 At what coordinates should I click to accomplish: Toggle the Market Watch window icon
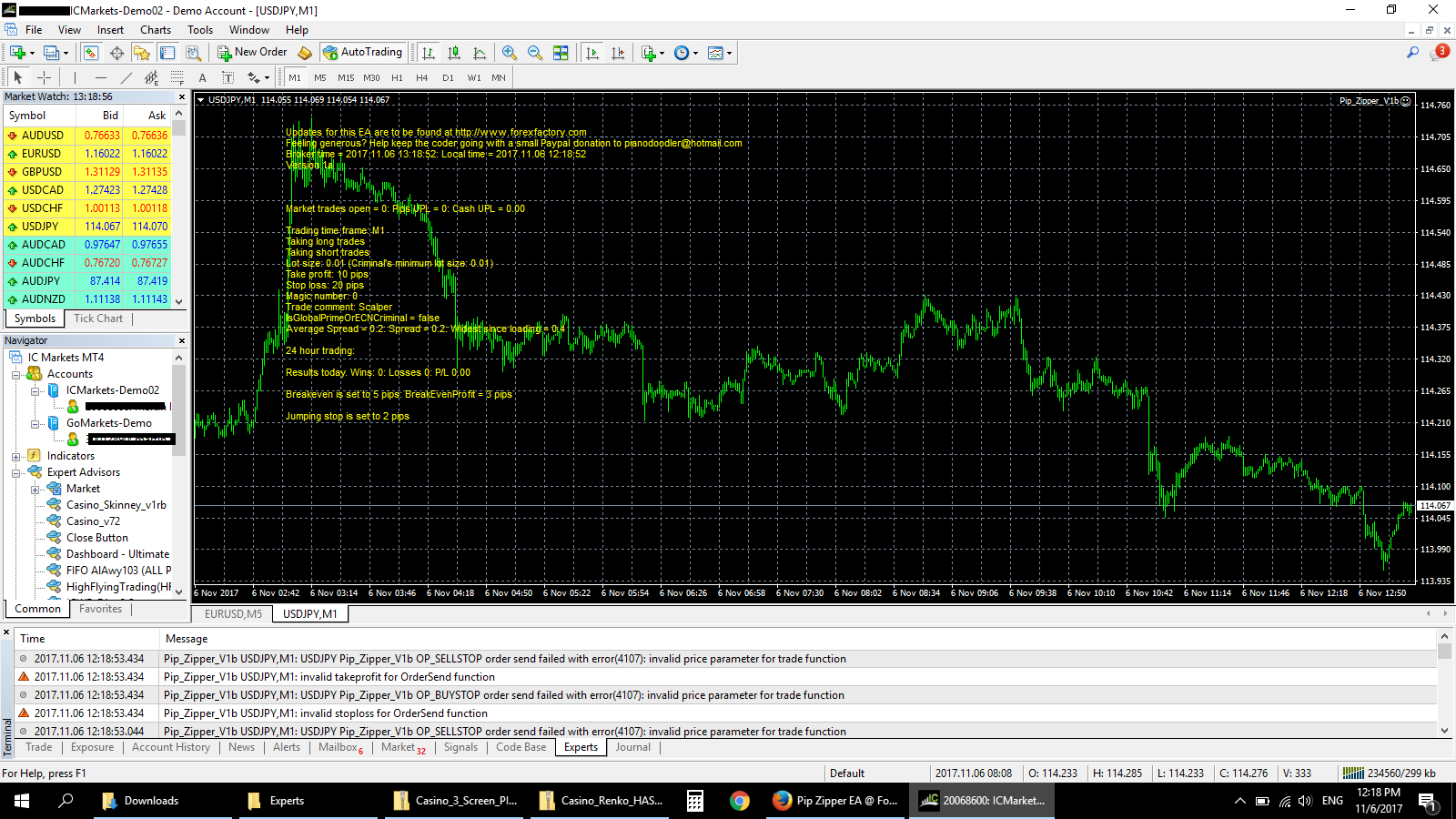click(91, 53)
